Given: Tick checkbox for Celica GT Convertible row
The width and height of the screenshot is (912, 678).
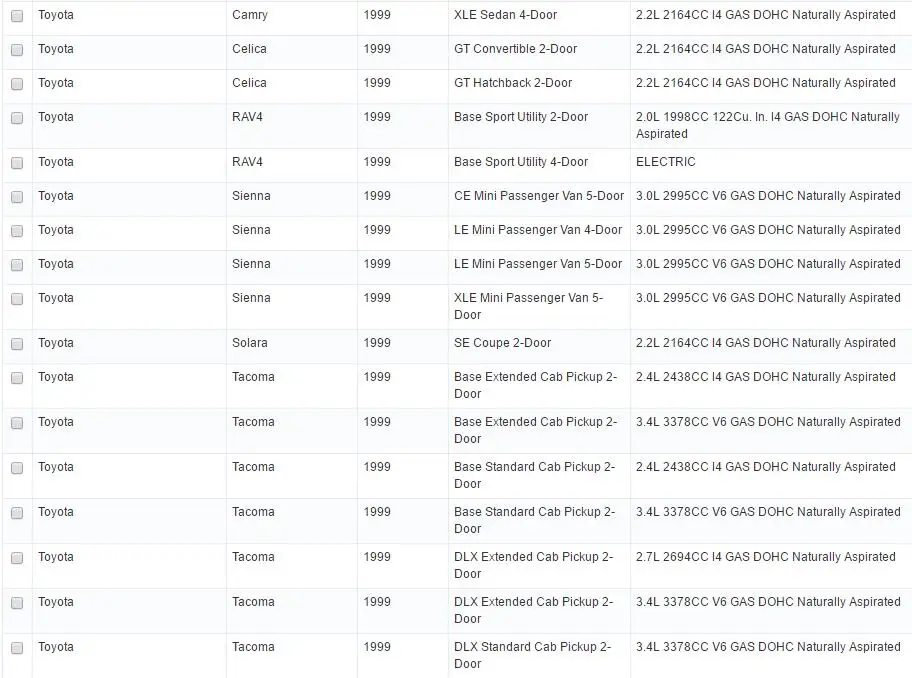Looking at the screenshot, I should click(17, 50).
